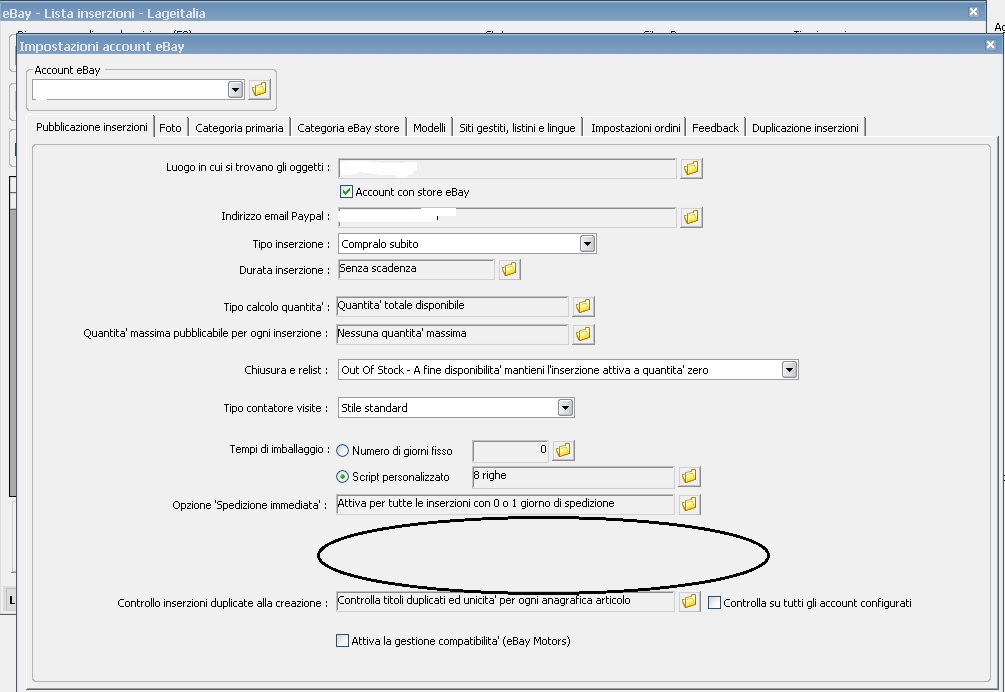The image size is (1005, 692).
Task: Click folder icon beside Numero di giorni fisso value
Action: 563,450
